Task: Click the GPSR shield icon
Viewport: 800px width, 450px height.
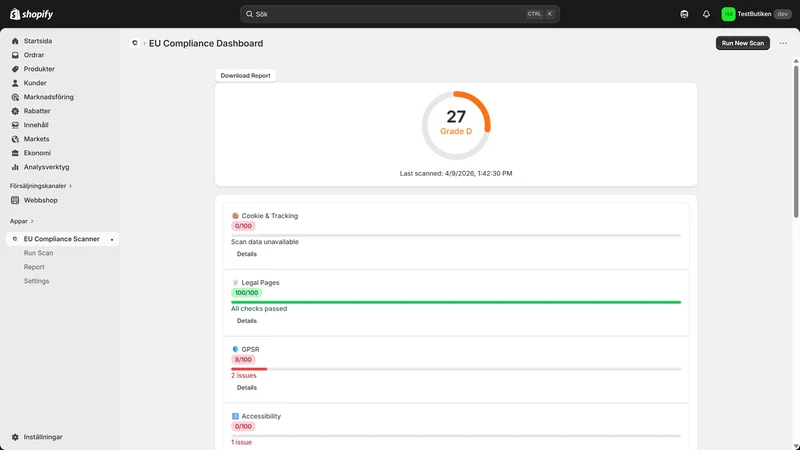Action: pyautogui.click(x=235, y=349)
